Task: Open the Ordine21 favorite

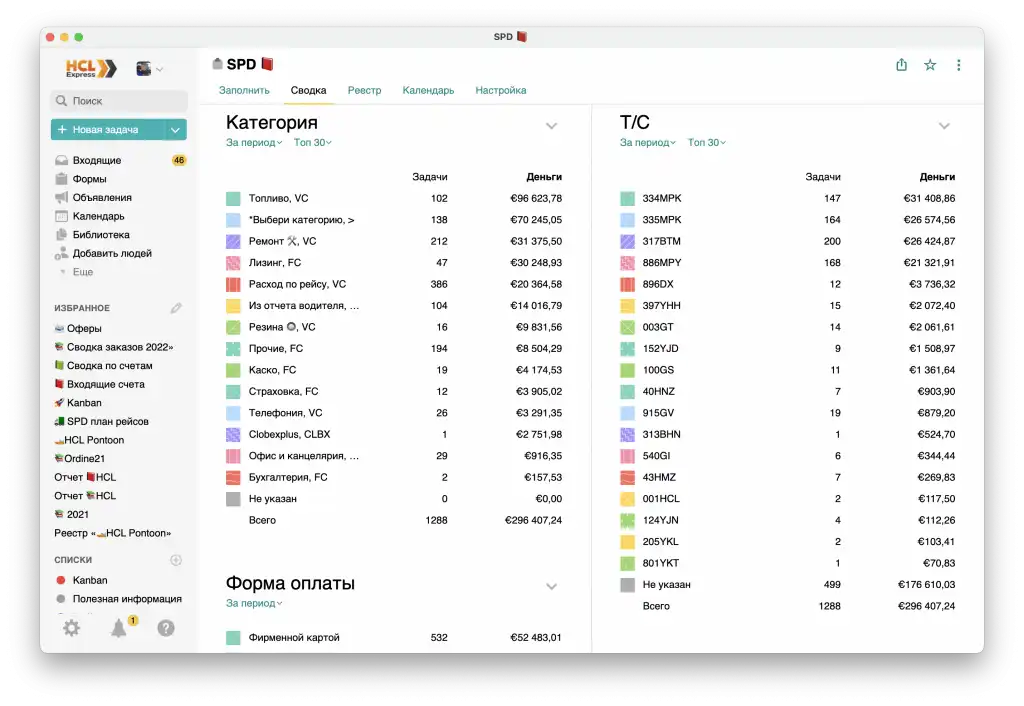Action: point(79,458)
